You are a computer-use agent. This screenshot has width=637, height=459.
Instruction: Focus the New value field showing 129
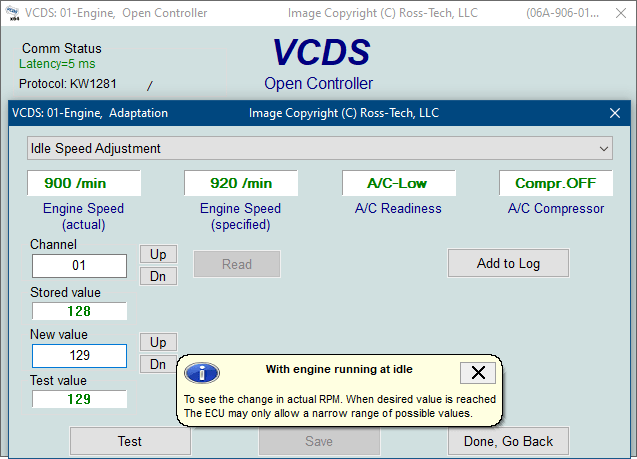(x=79, y=356)
